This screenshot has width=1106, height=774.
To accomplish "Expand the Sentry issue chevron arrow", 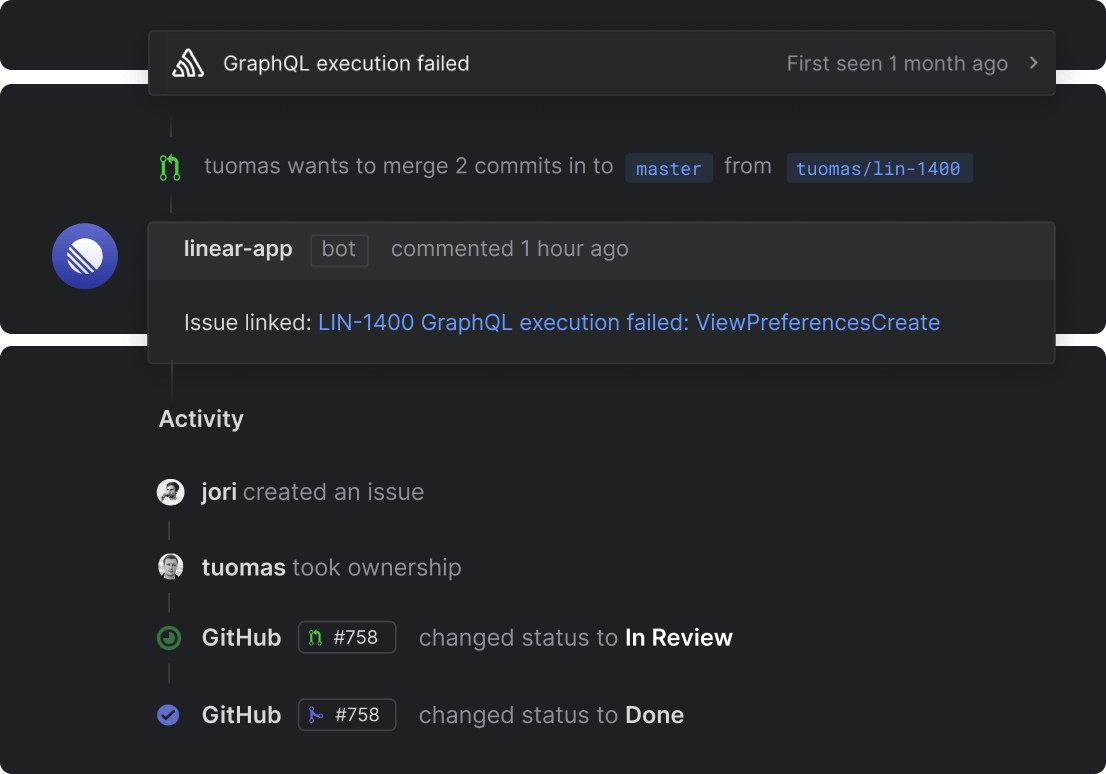I will (1033, 63).
